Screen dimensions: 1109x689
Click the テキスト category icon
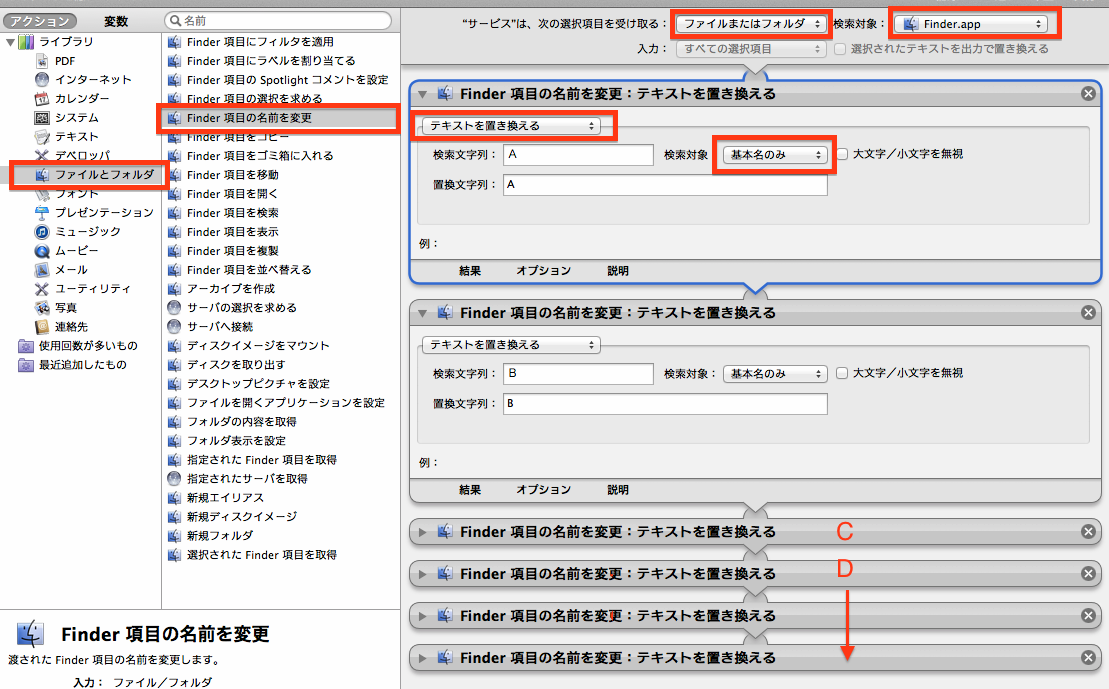[42, 137]
